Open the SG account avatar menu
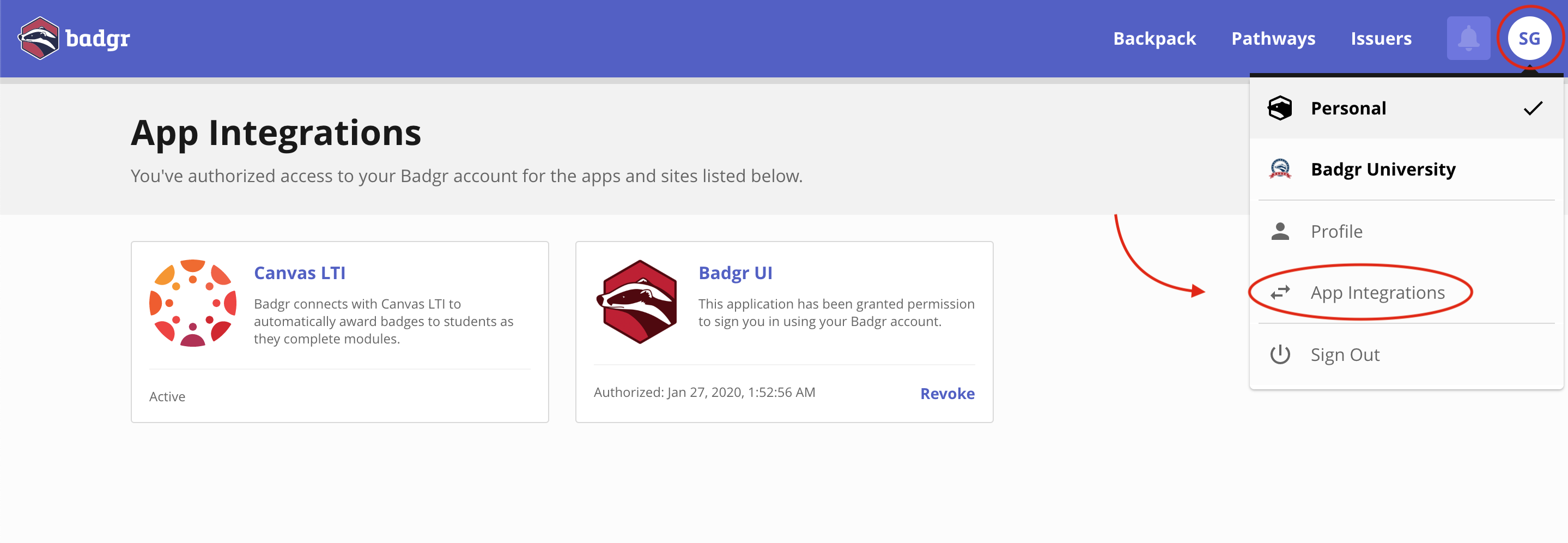Screen dimensions: 1568x543 click(x=1529, y=38)
